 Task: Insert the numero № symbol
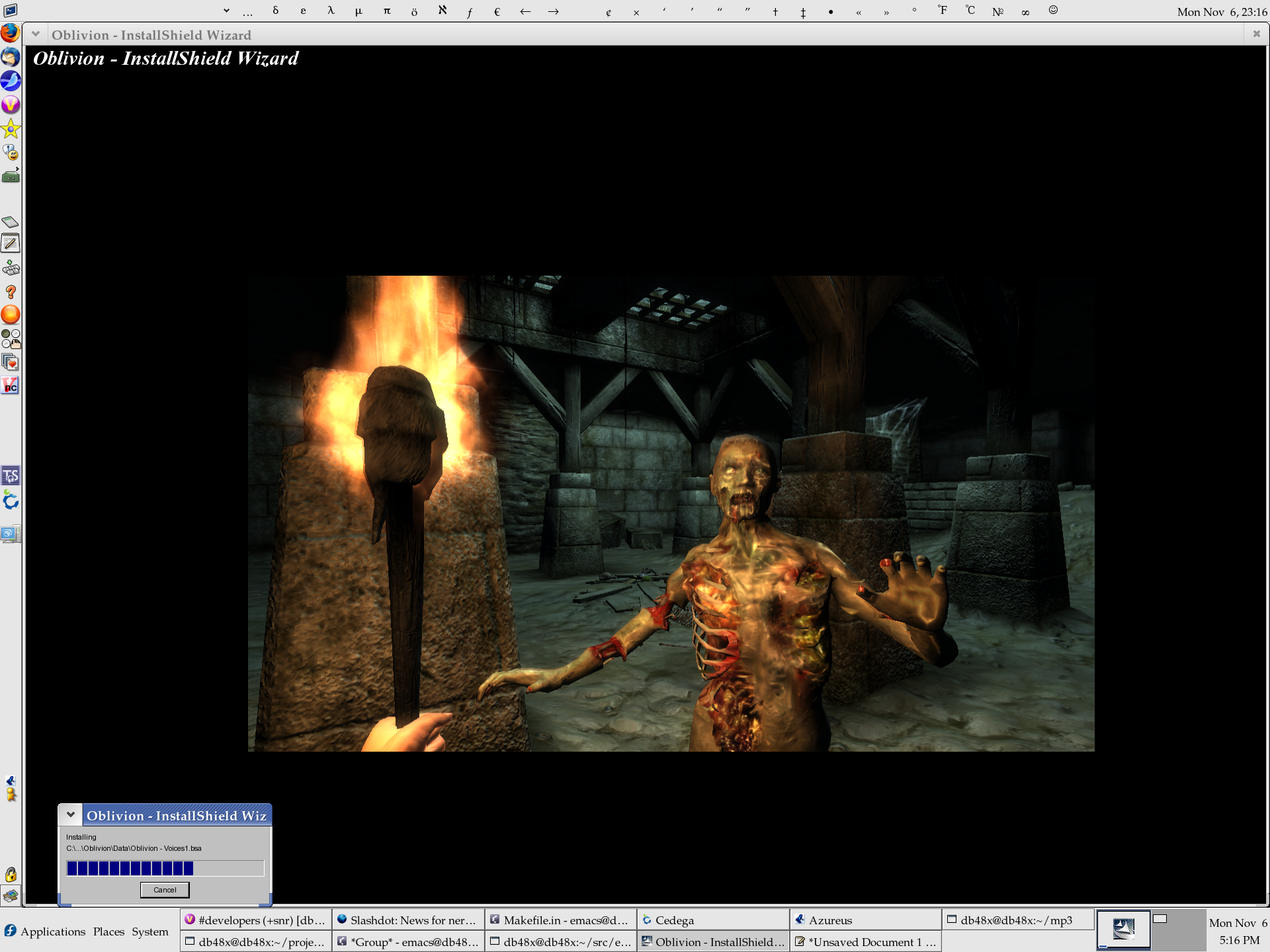click(997, 11)
